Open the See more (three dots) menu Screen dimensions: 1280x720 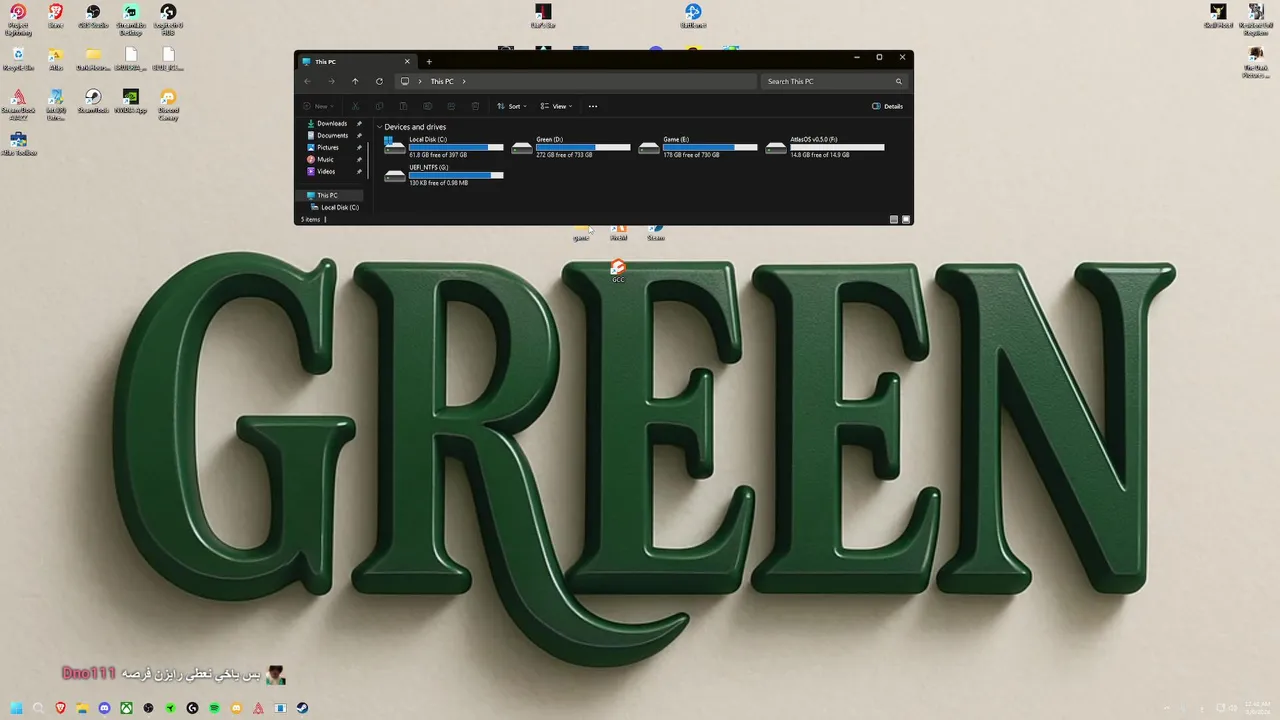coord(593,106)
